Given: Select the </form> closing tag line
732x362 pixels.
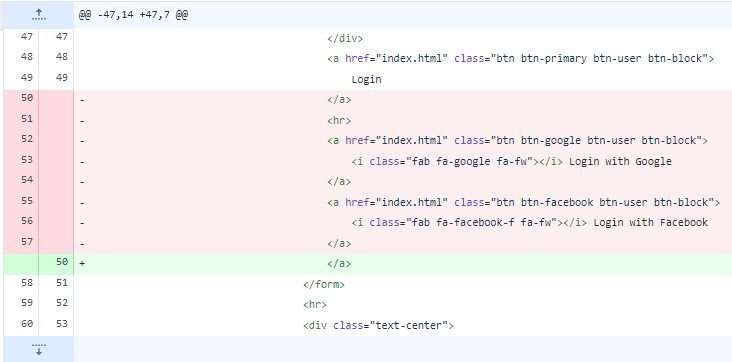Looking at the screenshot, I should 324,284.
